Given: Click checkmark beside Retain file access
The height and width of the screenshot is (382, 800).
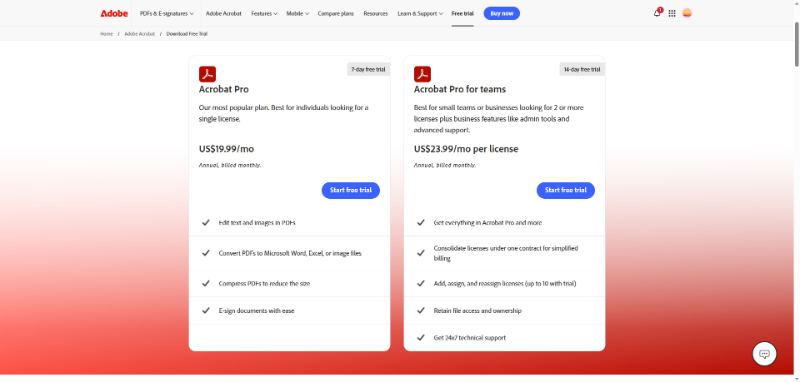Looking at the screenshot, I should coord(421,310).
